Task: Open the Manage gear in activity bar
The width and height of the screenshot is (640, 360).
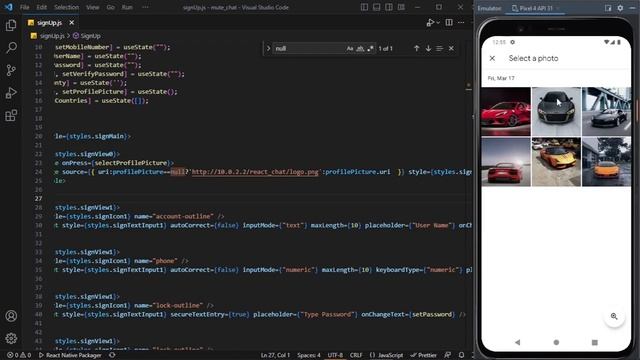Action: pyautogui.click(x=11, y=338)
